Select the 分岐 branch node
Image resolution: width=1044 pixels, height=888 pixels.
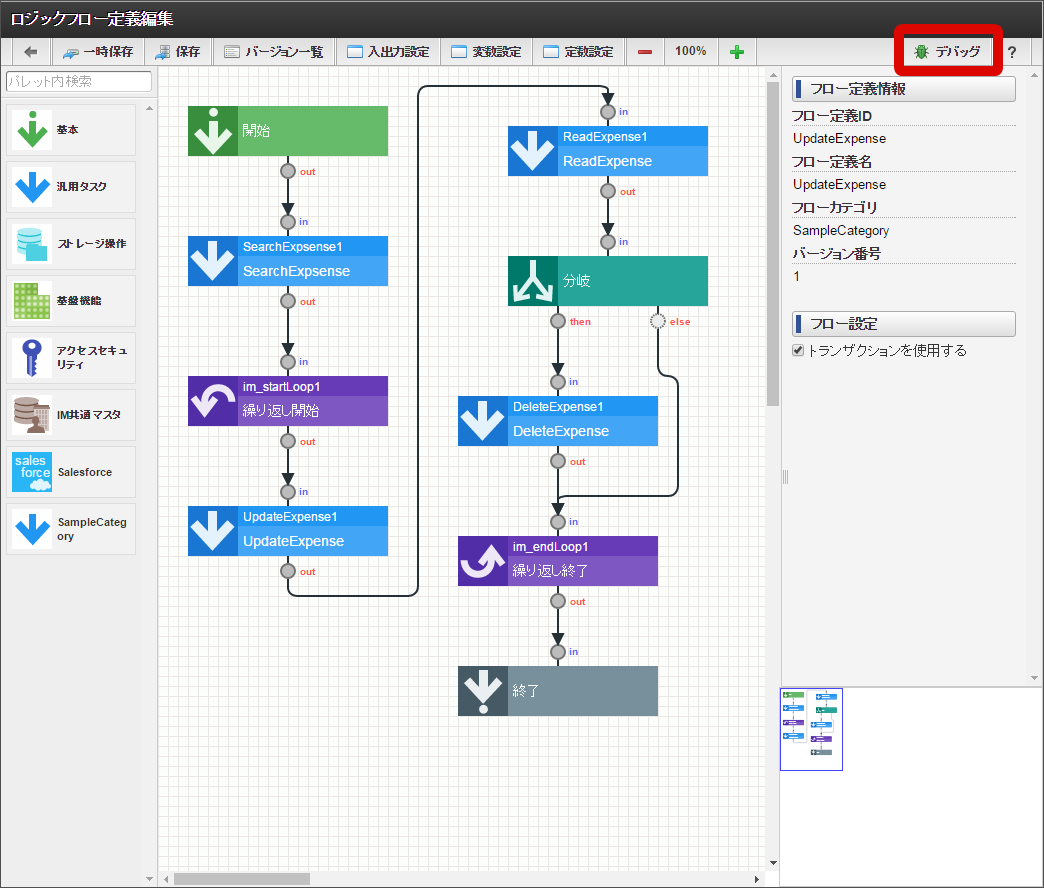[x=608, y=281]
